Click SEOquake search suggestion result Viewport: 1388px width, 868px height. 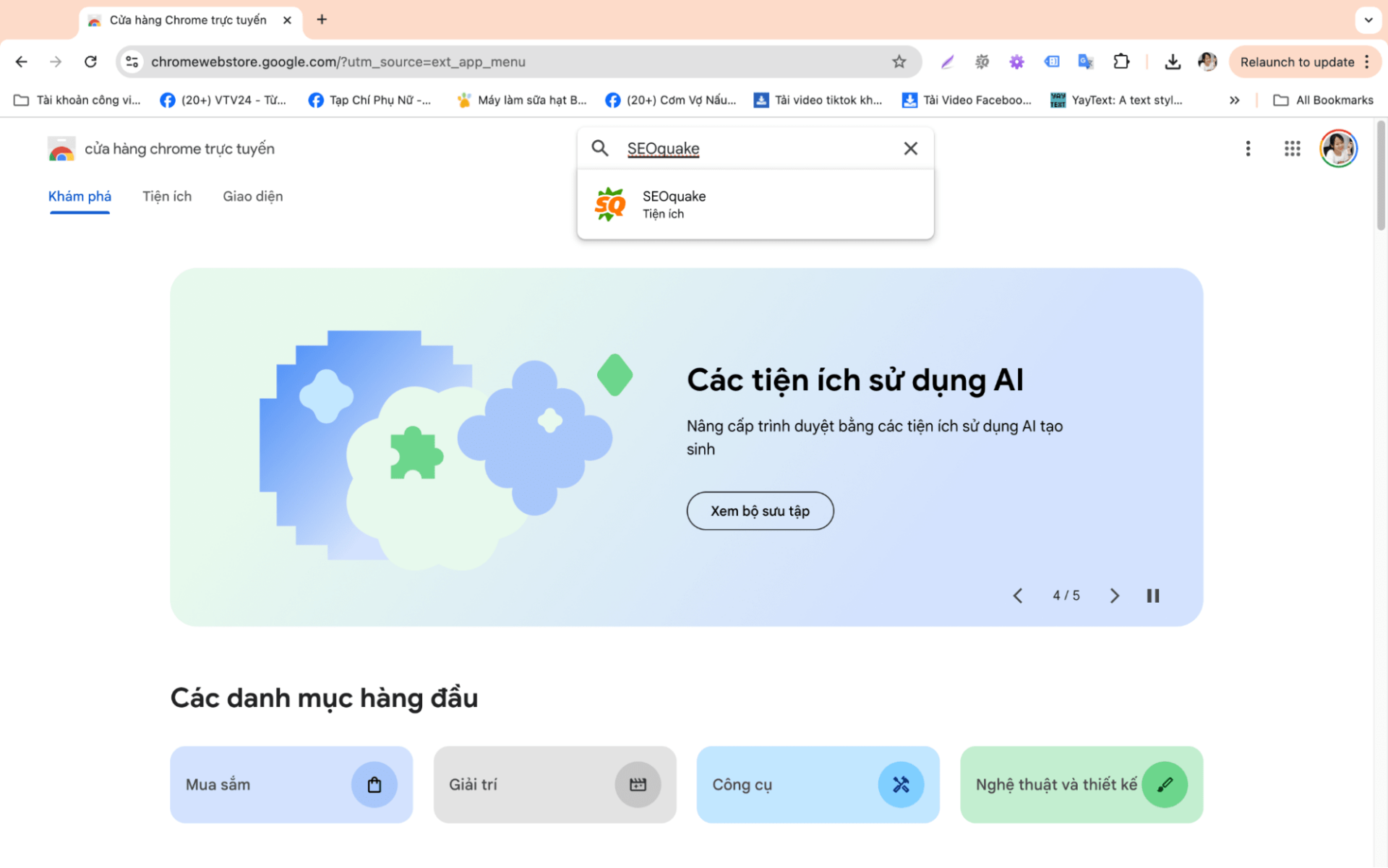coord(755,203)
